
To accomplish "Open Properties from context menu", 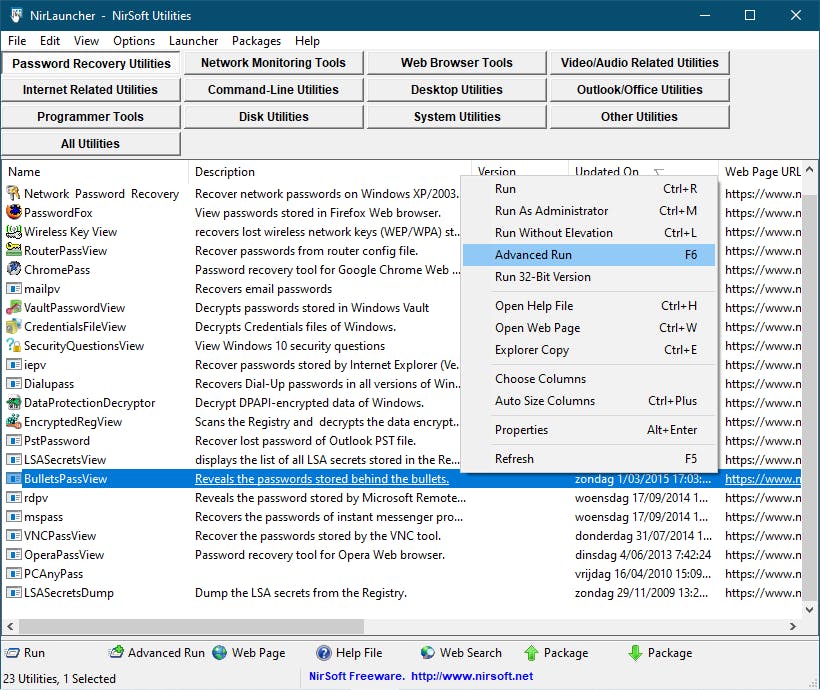I will pyautogui.click(x=589, y=430).
